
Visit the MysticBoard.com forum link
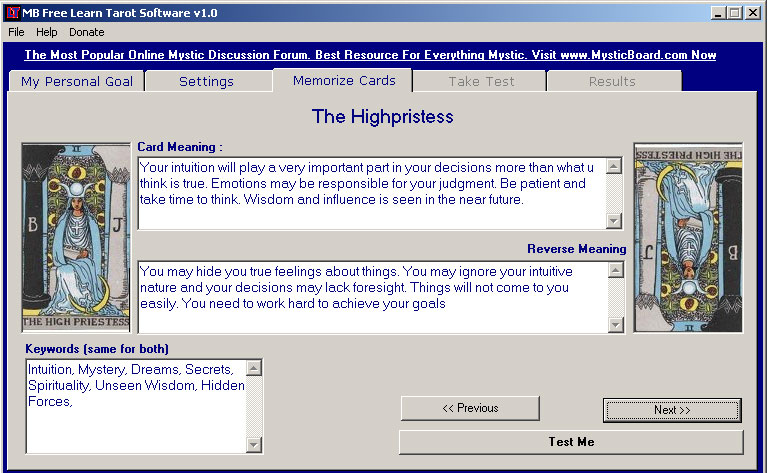370,55
